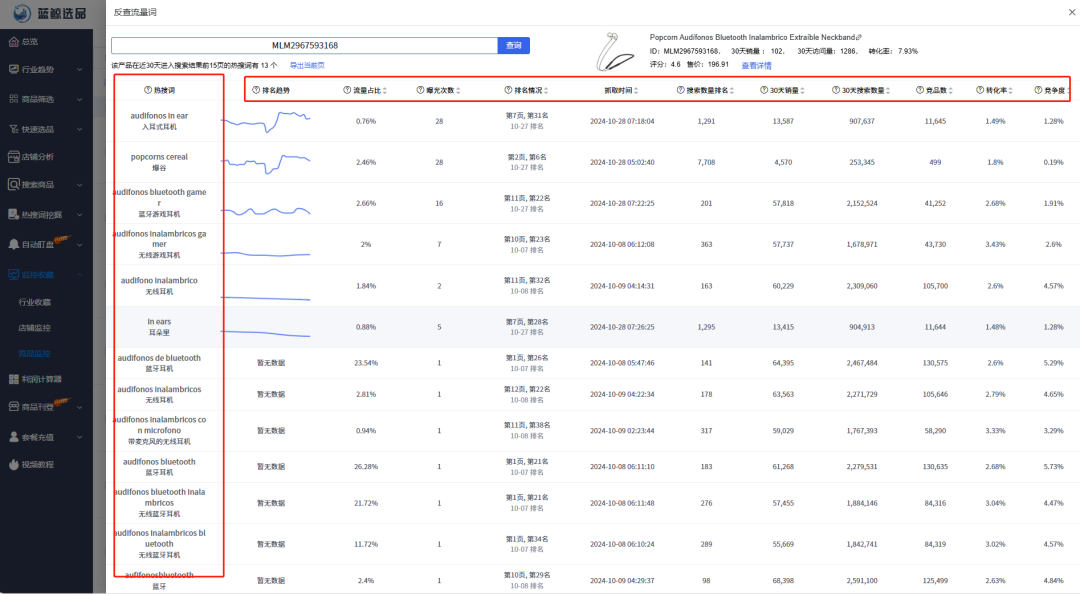Click the 视频教程 flame icon in sidebar
The height and width of the screenshot is (594, 1080).
tap(14, 464)
